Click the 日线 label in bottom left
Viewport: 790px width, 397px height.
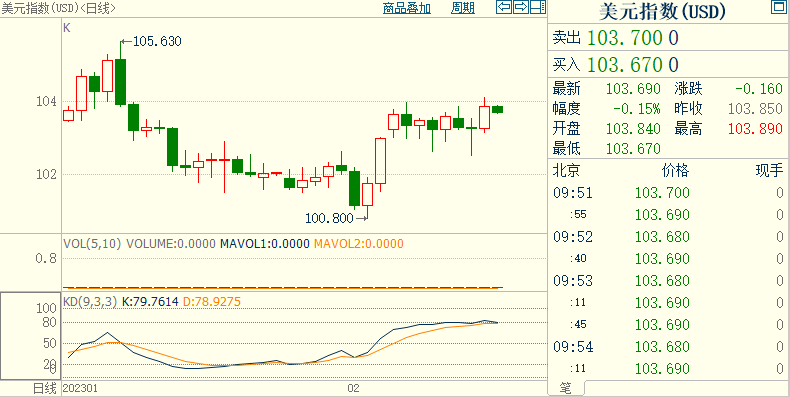pyautogui.click(x=45, y=388)
